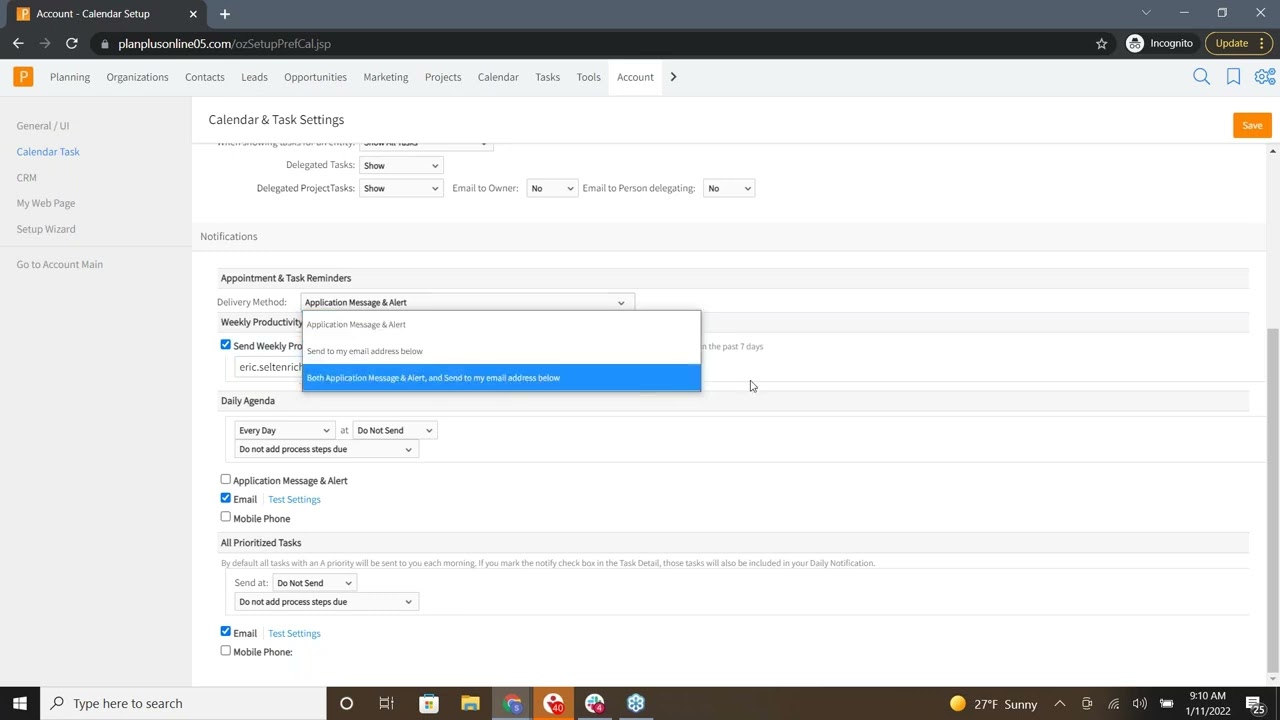Toggle Send Weekly Productivity checkbox
Viewport: 1280px width, 720px height.
click(225, 345)
